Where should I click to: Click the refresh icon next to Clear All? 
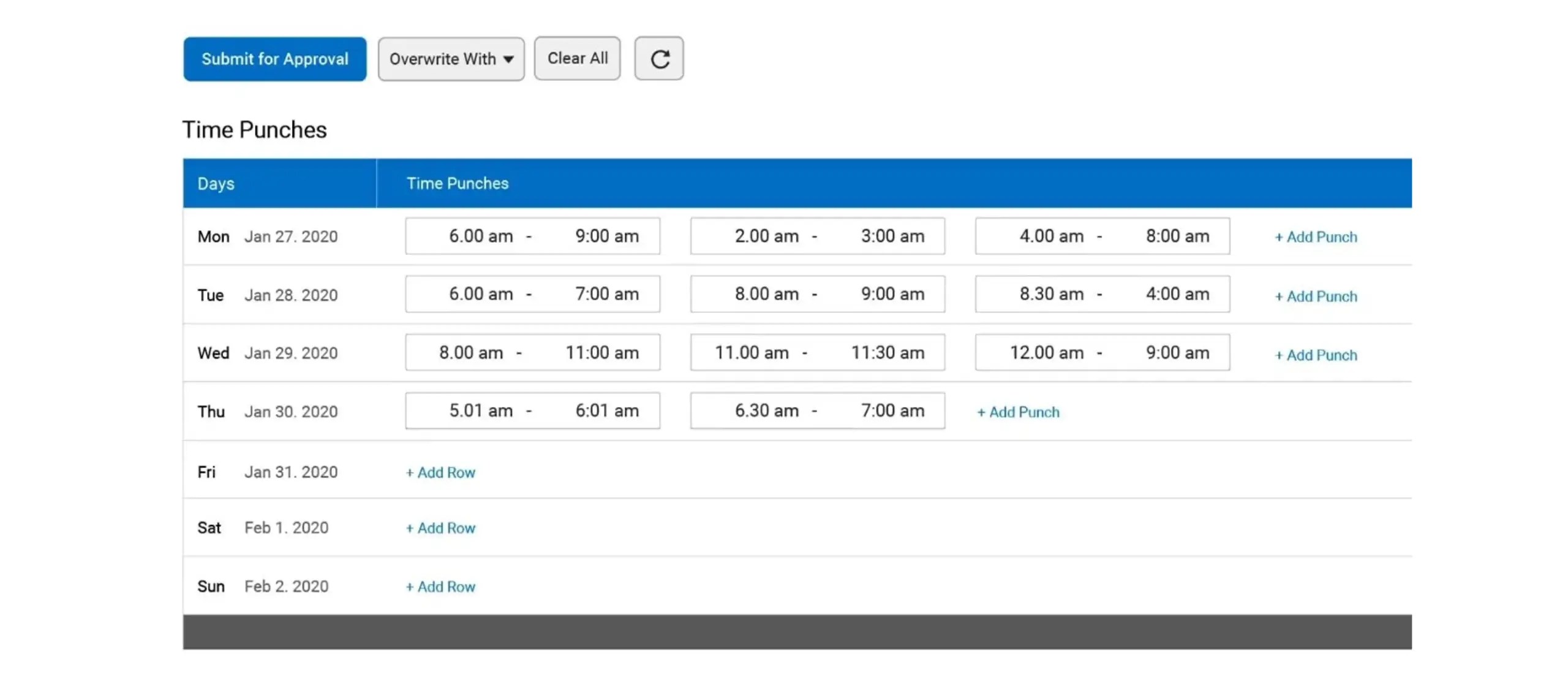click(658, 58)
